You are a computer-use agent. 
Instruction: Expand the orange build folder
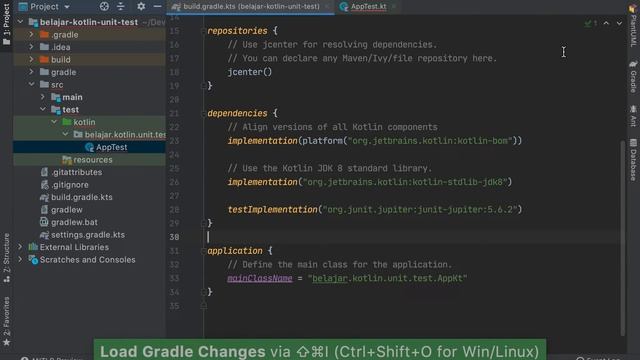pyautogui.click(x=31, y=60)
